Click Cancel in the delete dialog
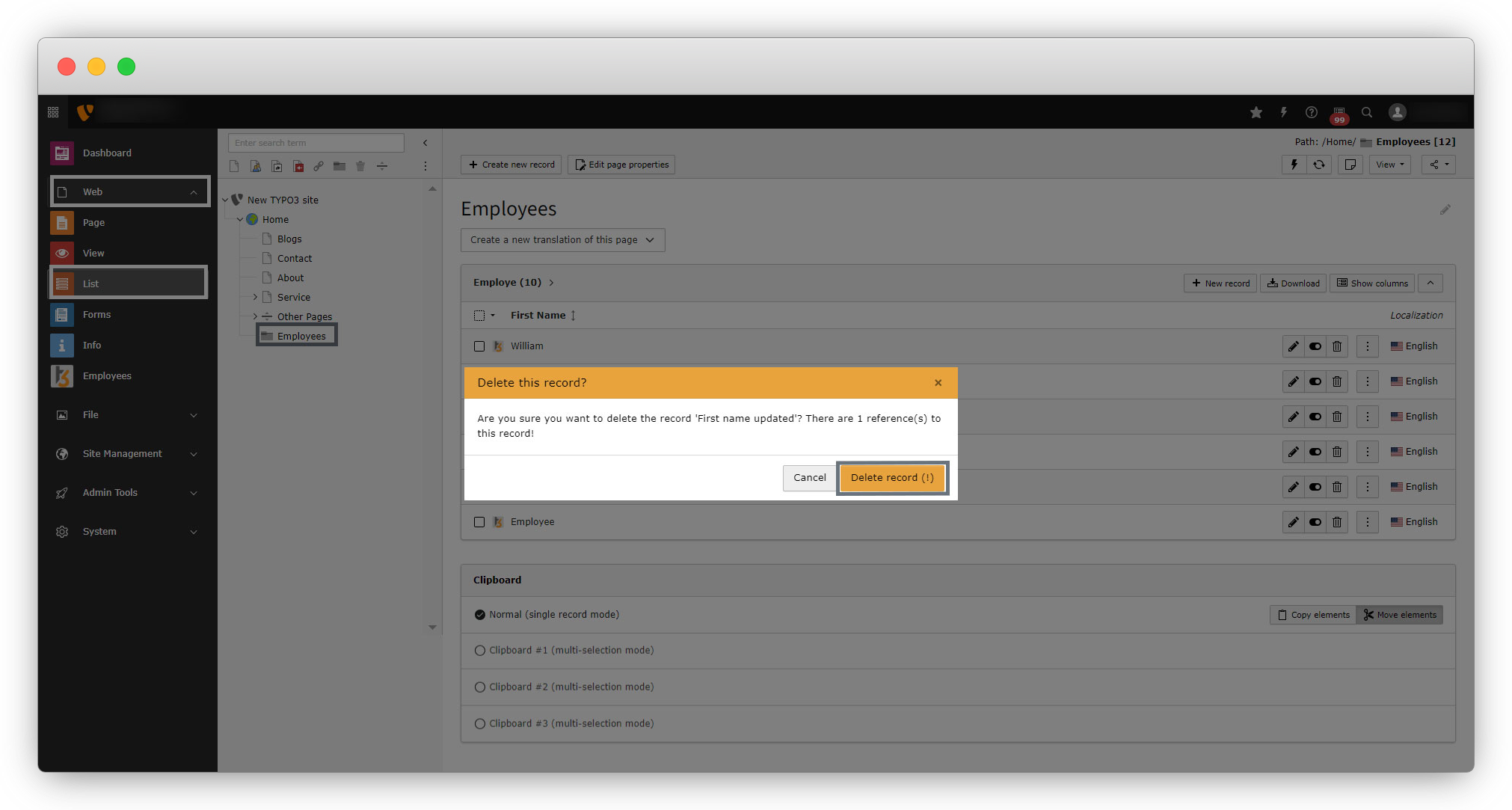Screen dimensions: 1512x810 point(809,478)
